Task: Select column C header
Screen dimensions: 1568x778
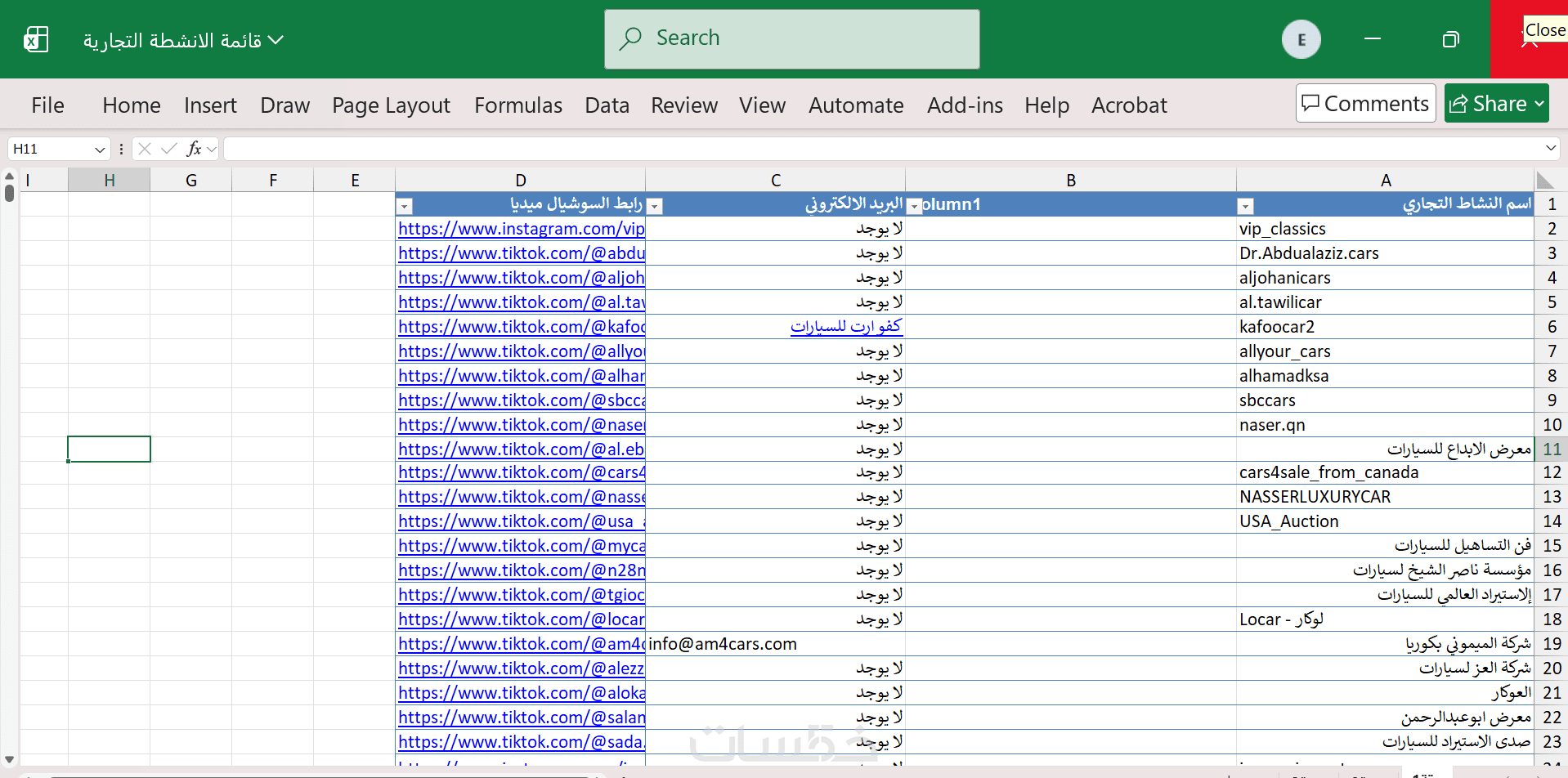Action: [x=775, y=181]
